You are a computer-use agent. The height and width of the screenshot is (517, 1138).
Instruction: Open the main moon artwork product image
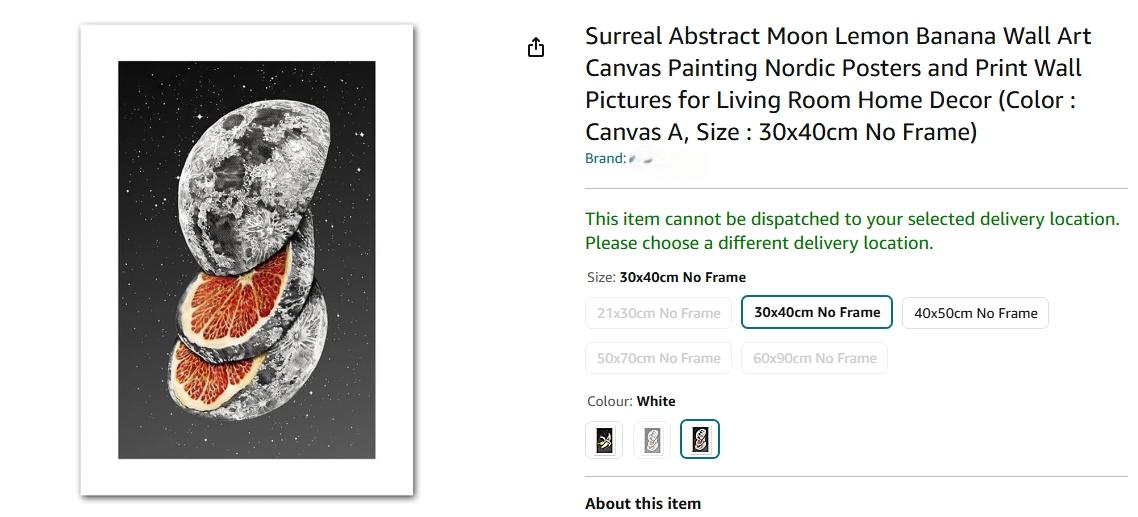247,260
